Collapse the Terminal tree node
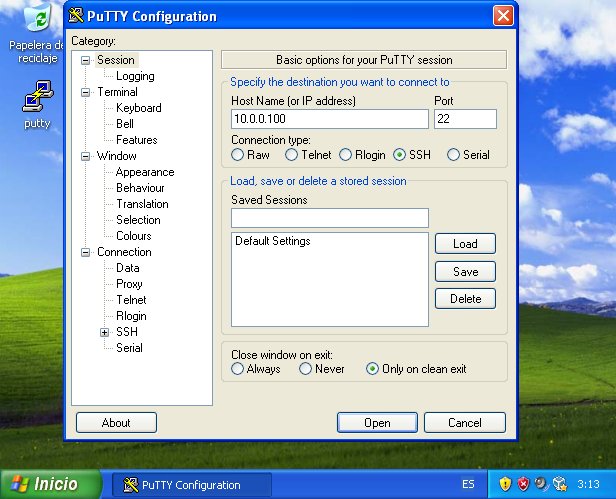This screenshot has width=616, height=499. click(85, 92)
